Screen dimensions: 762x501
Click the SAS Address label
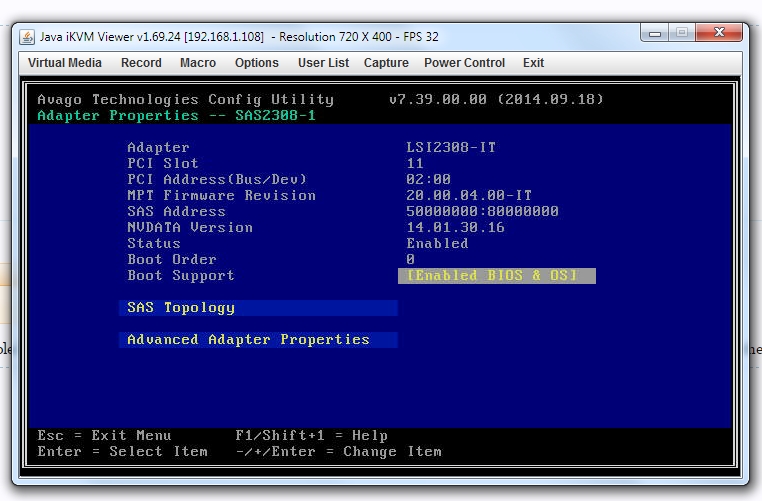(176, 211)
